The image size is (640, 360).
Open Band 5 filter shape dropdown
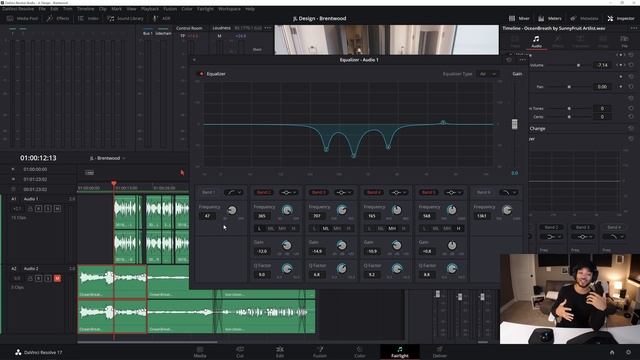(454, 192)
